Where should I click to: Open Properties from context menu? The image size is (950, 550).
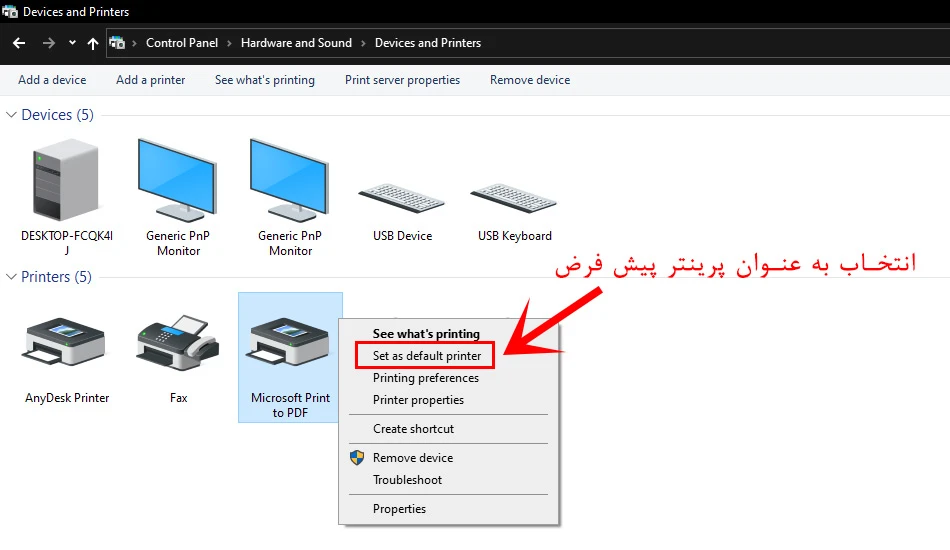pos(399,509)
